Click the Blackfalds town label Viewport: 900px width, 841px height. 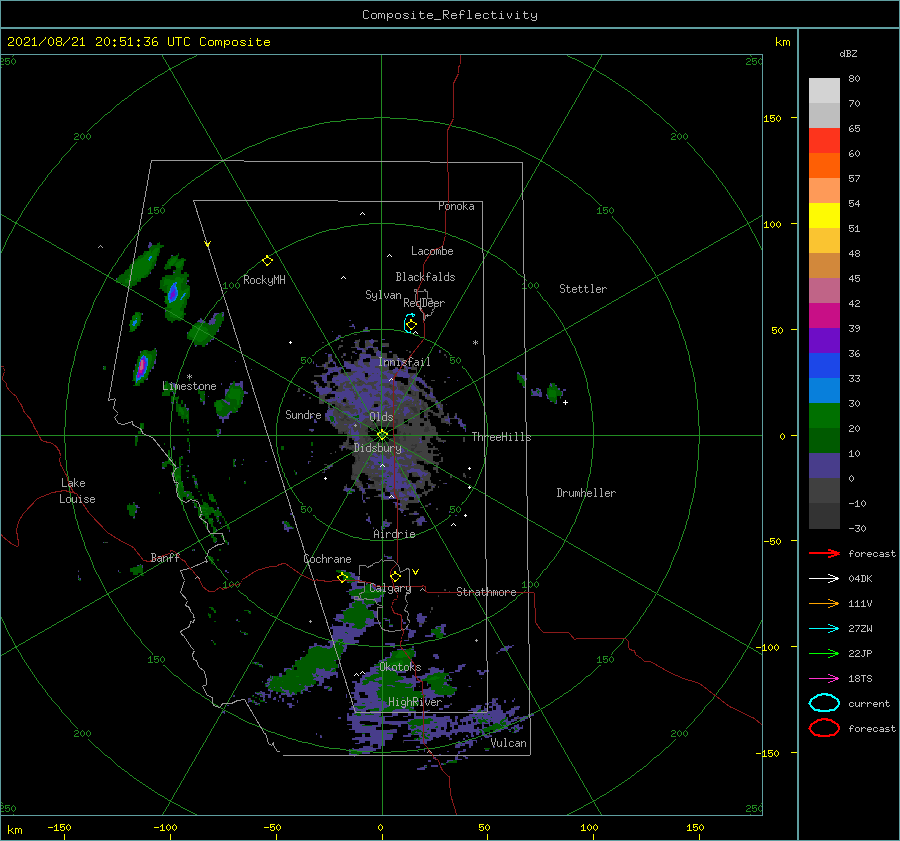click(425, 277)
